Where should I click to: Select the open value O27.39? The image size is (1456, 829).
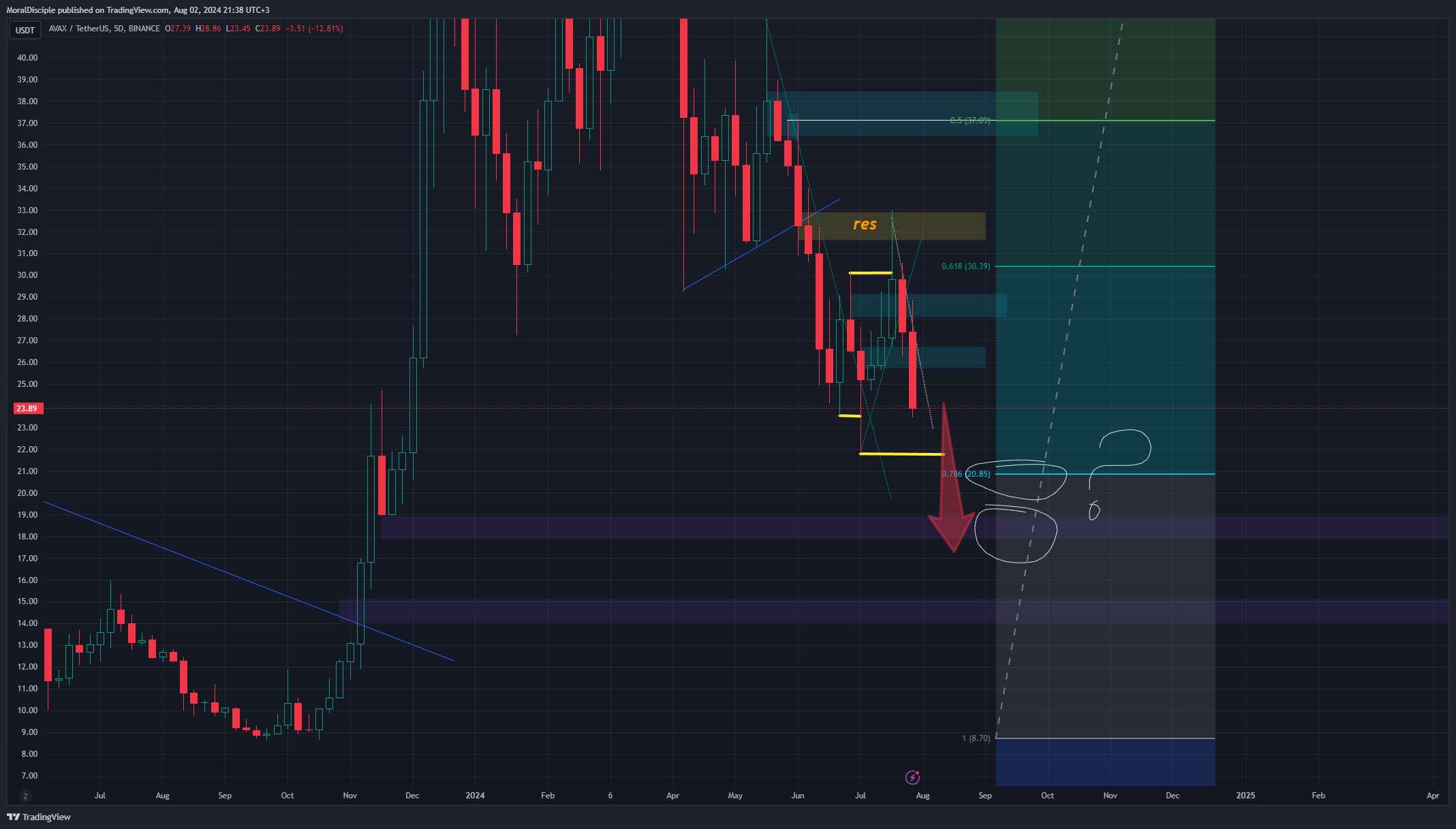(178, 29)
